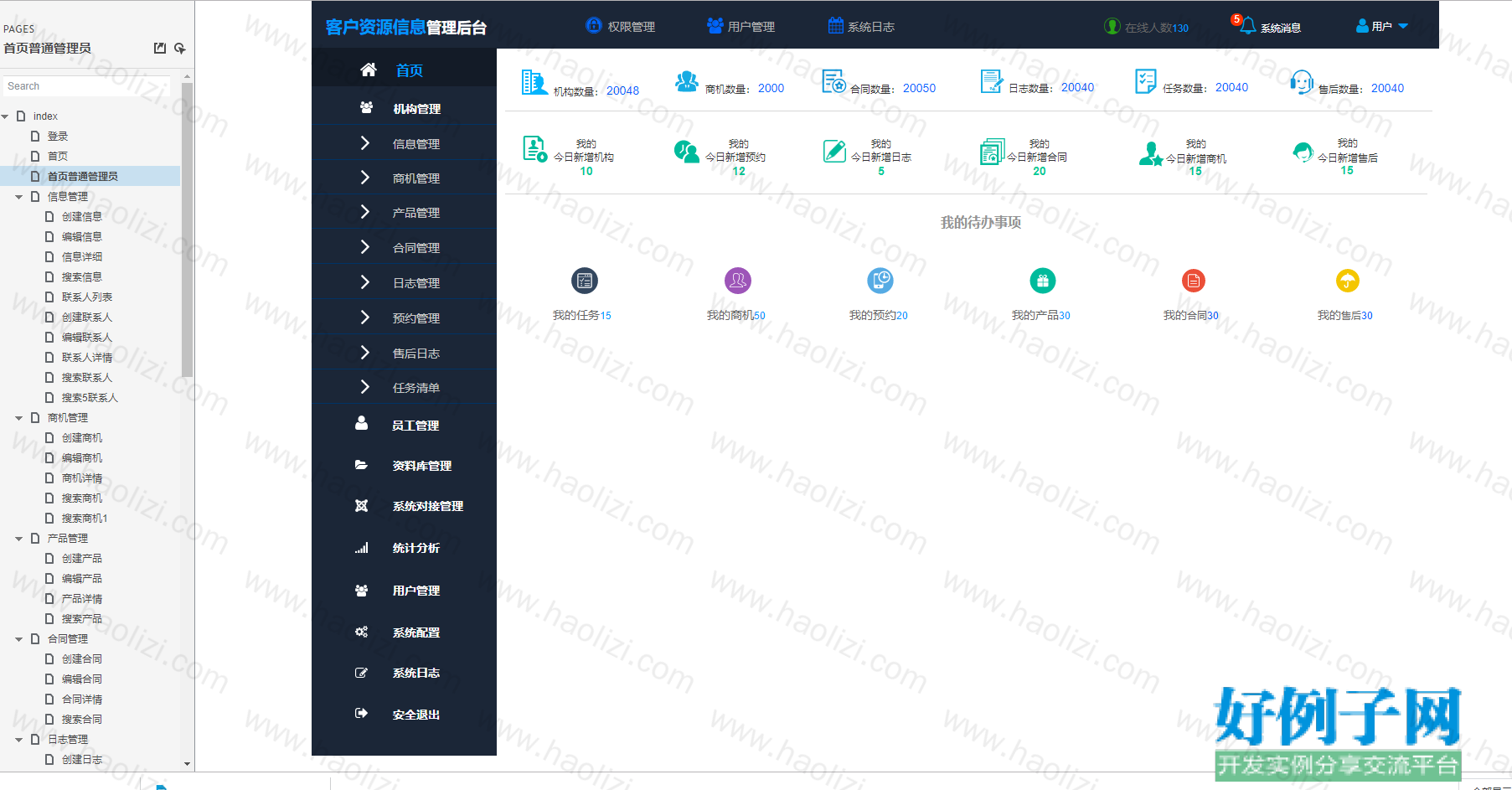Click the add page icon in Pages header
The height and width of the screenshot is (790, 1512).
(180, 49)
